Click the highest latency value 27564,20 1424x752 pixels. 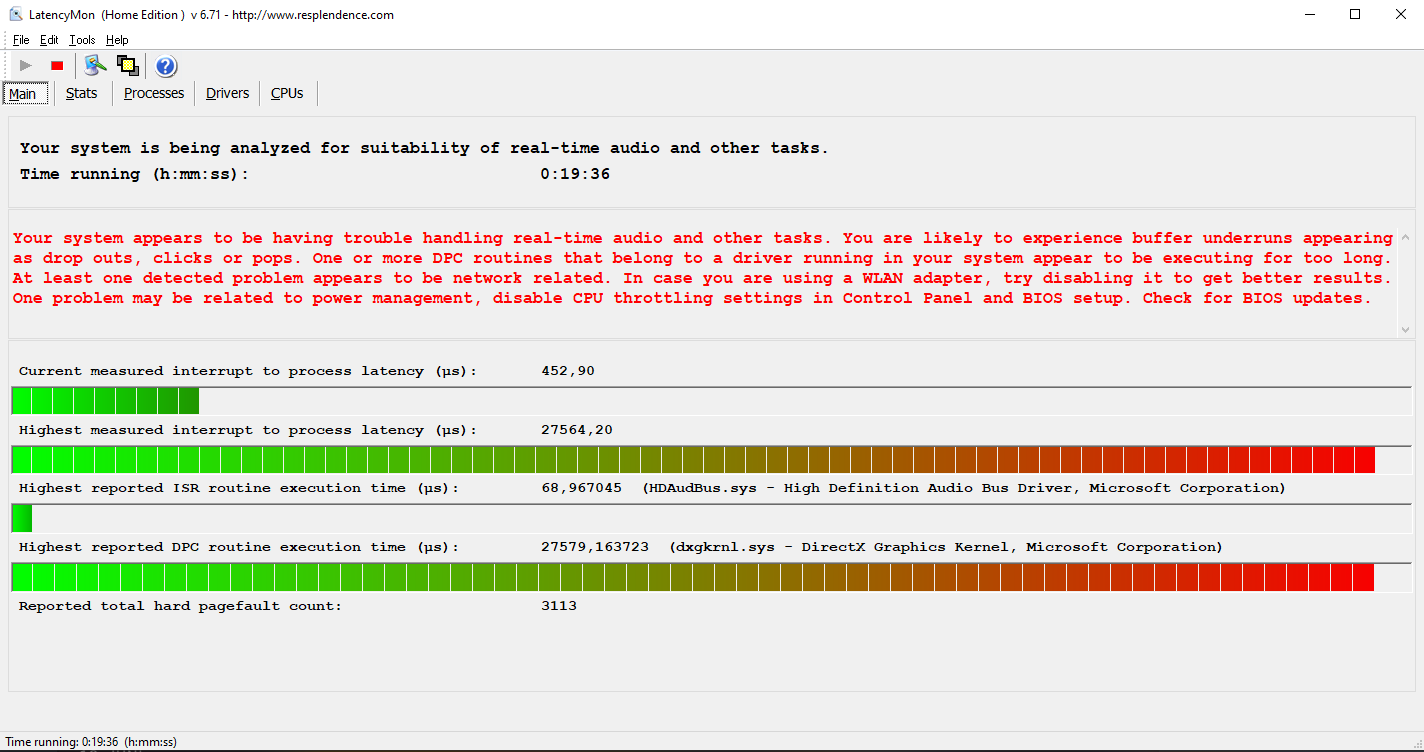(577, 430)
